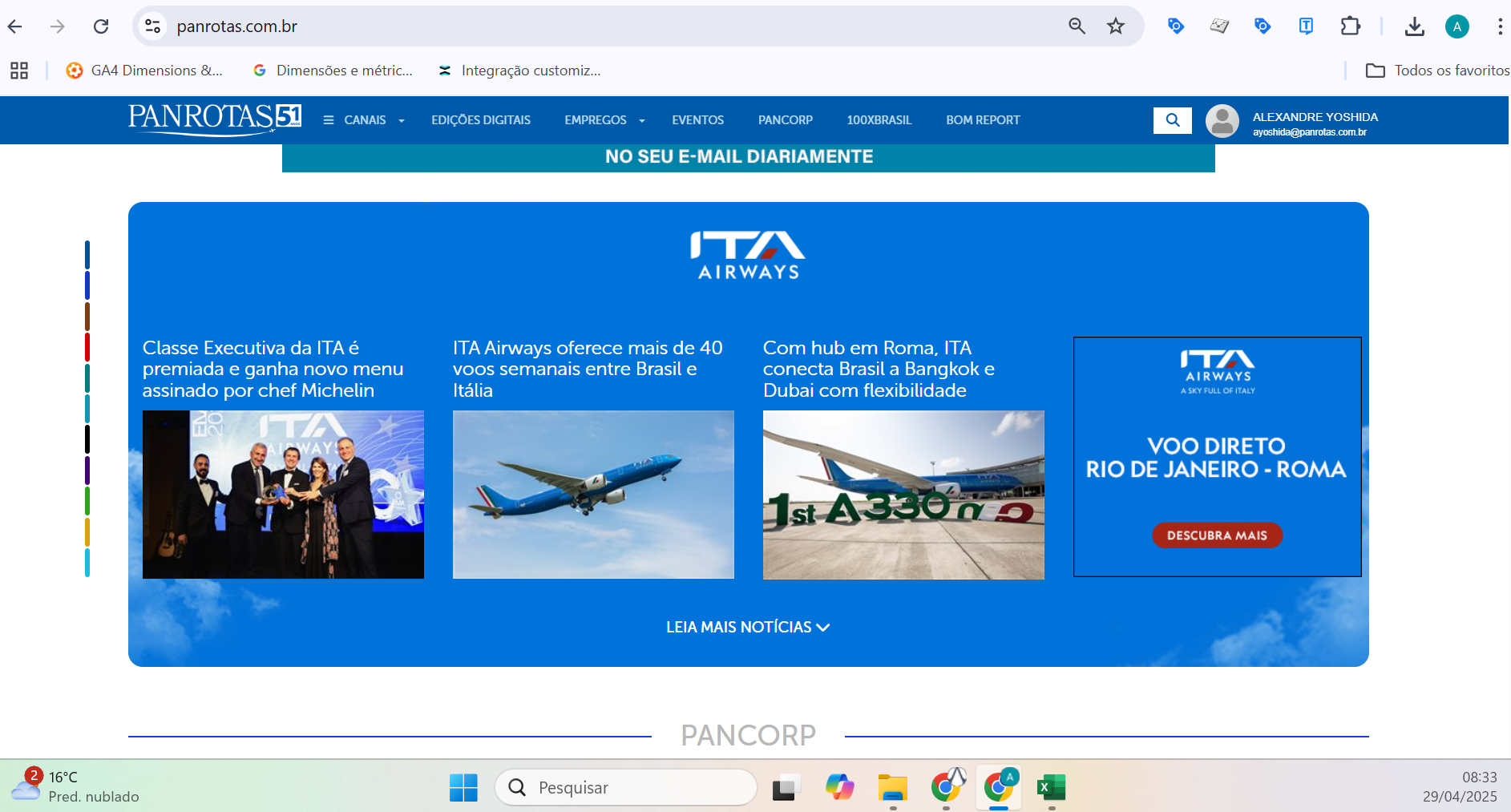Open Dimensões e métricas bookmark
Screen dimensions: 1511x812
click(333, 71)
